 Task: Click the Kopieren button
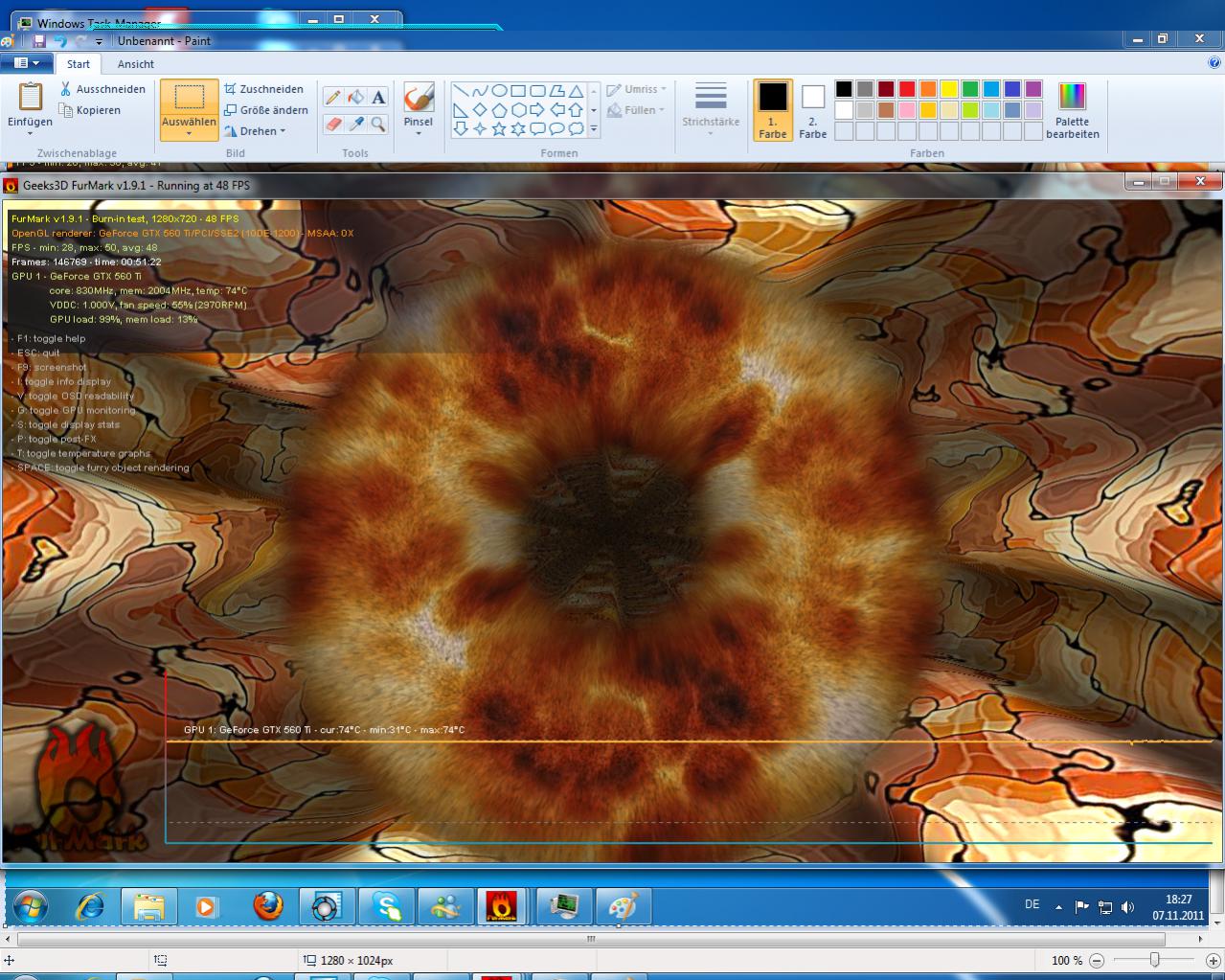[x=90, y=110]
